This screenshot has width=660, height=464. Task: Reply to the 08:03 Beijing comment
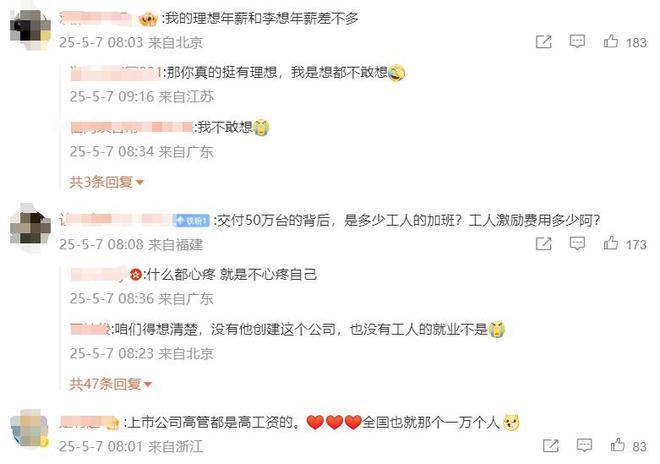[577, 41]
